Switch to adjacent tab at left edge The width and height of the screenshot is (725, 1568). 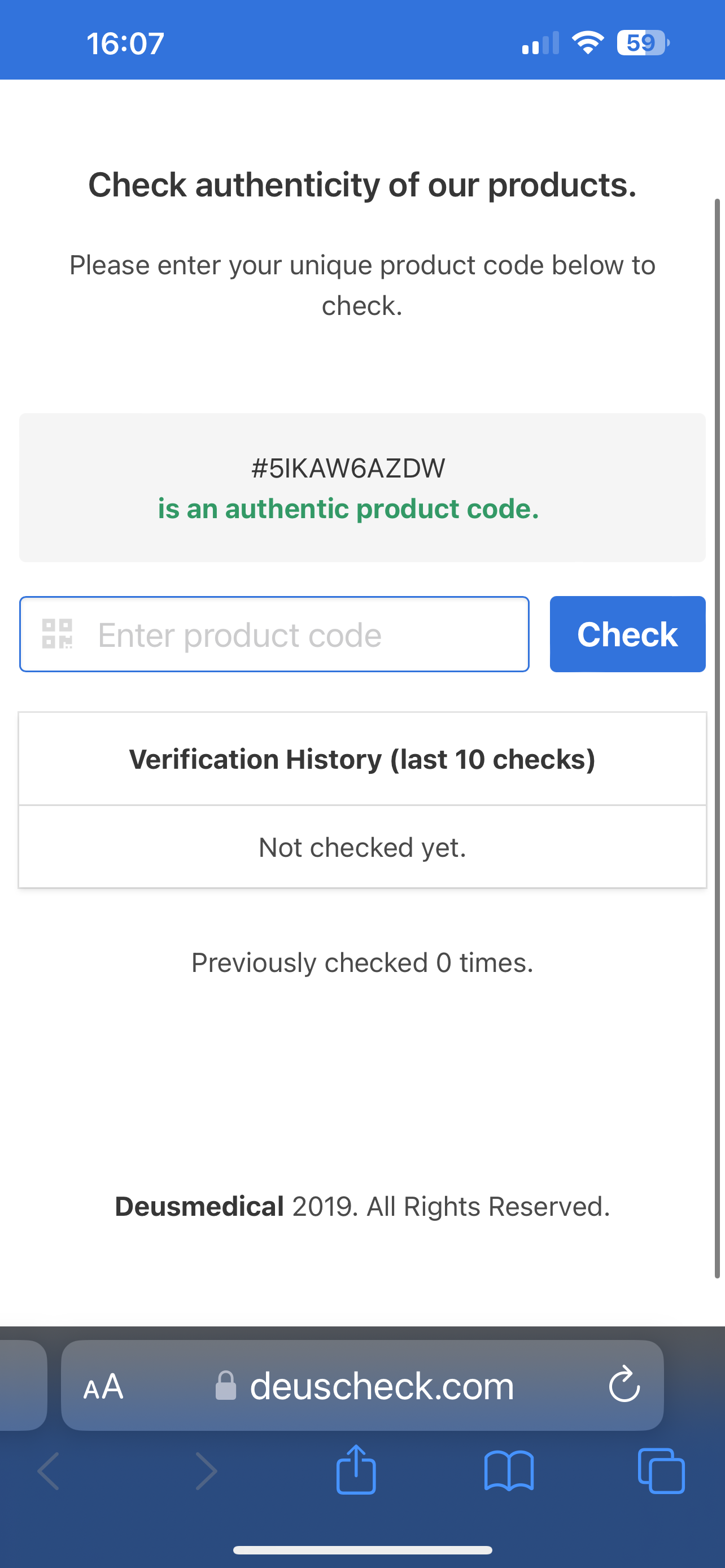pyautogui.click(x=23, y=1385)
